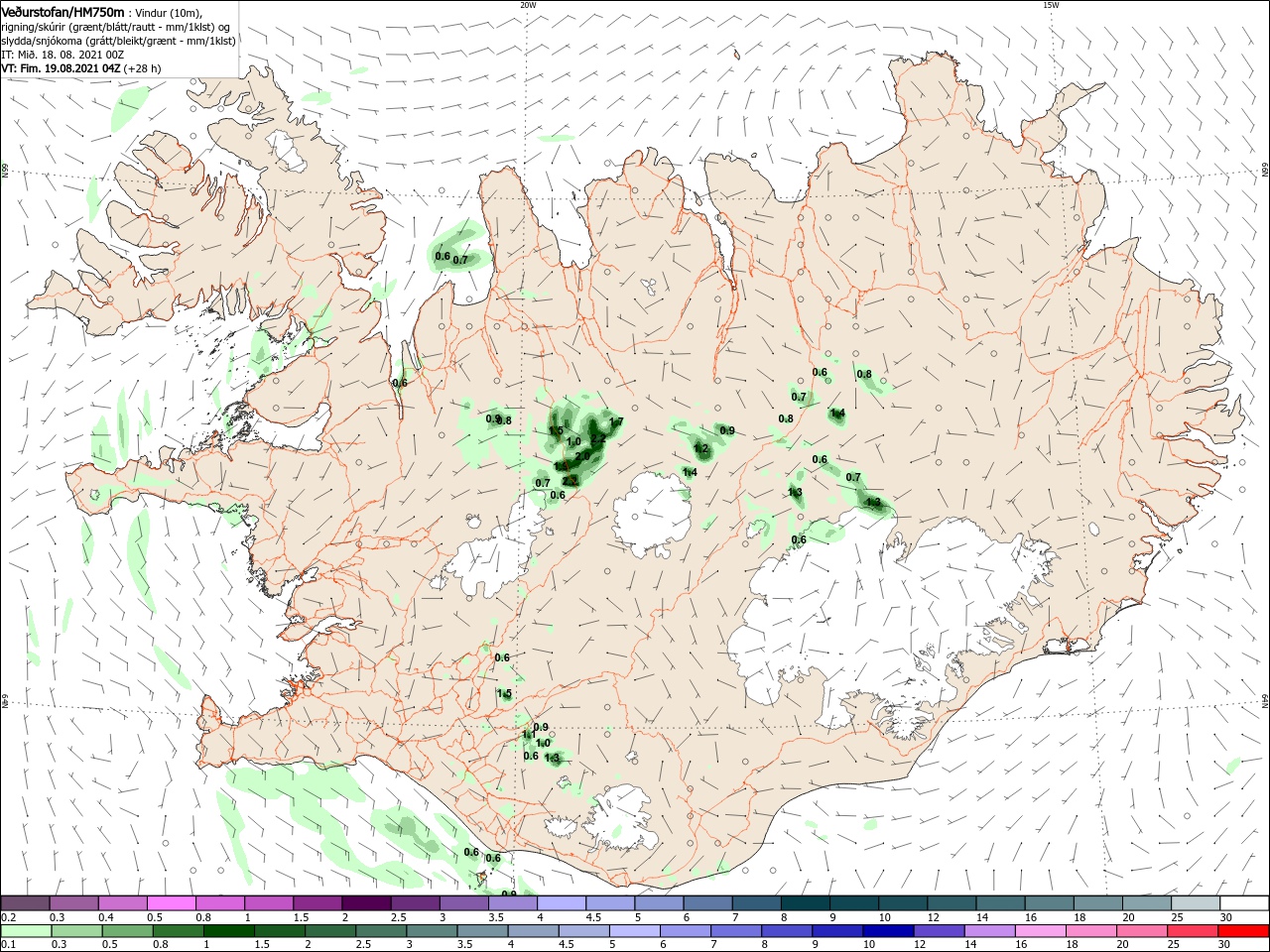Pick the rain legend swatch starting at 0.8
This screenshot has height=952, width=1270.
[x=179, y=932]
